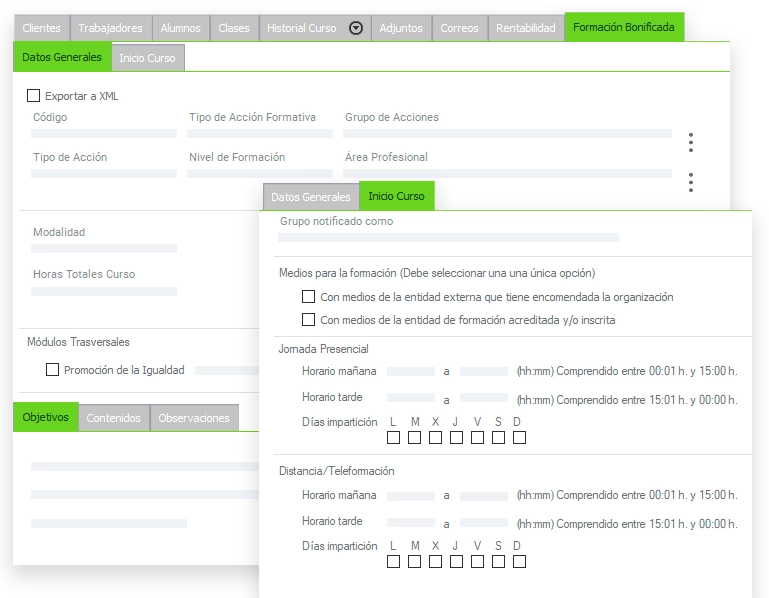The width and height of the screenshot is (769, 598).
Task: Select medios de la entidad externa checkbox
Action: pyautogui.click(x=308, y=297)
